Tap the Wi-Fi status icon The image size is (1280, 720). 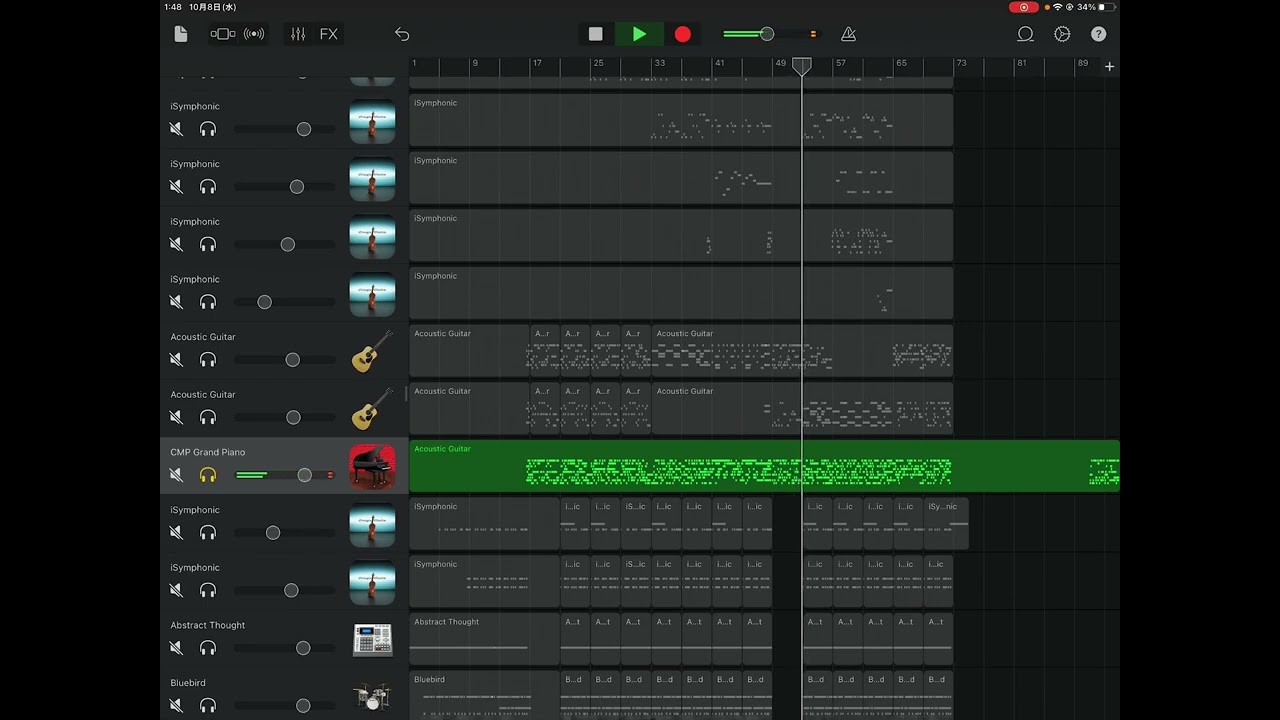[x=1058, y=7]
